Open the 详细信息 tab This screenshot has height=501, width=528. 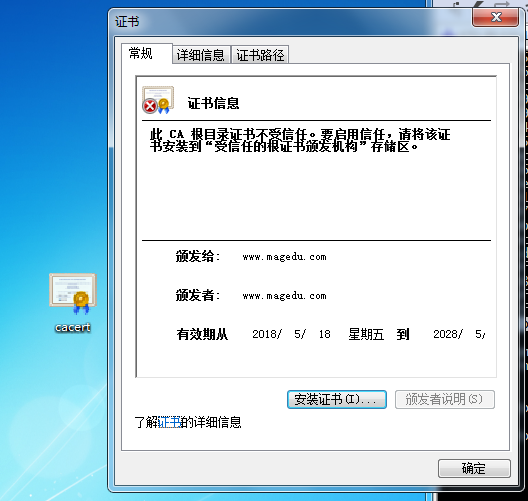coord(201,55)
